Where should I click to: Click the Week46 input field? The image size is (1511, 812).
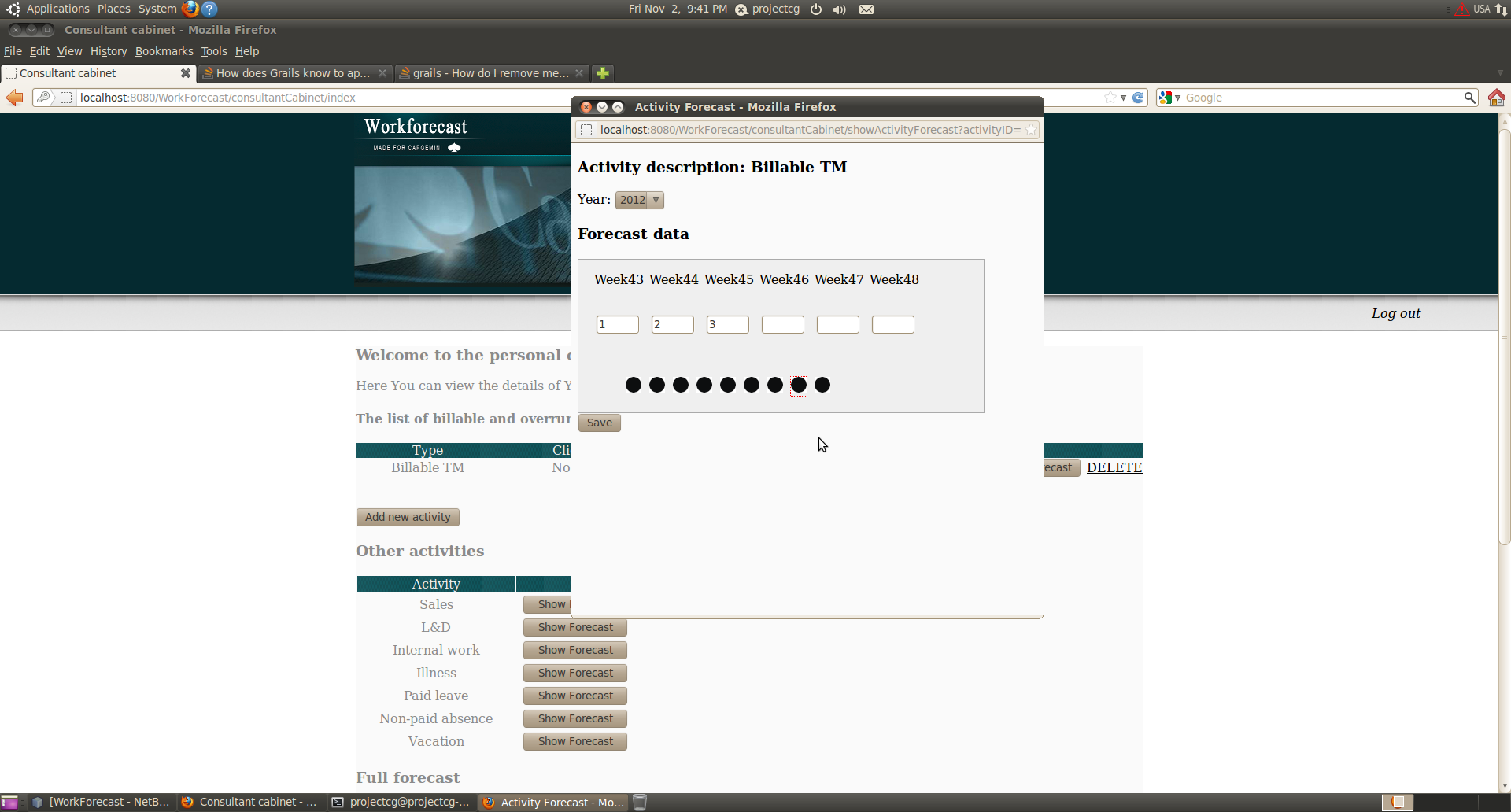(782, 324)
